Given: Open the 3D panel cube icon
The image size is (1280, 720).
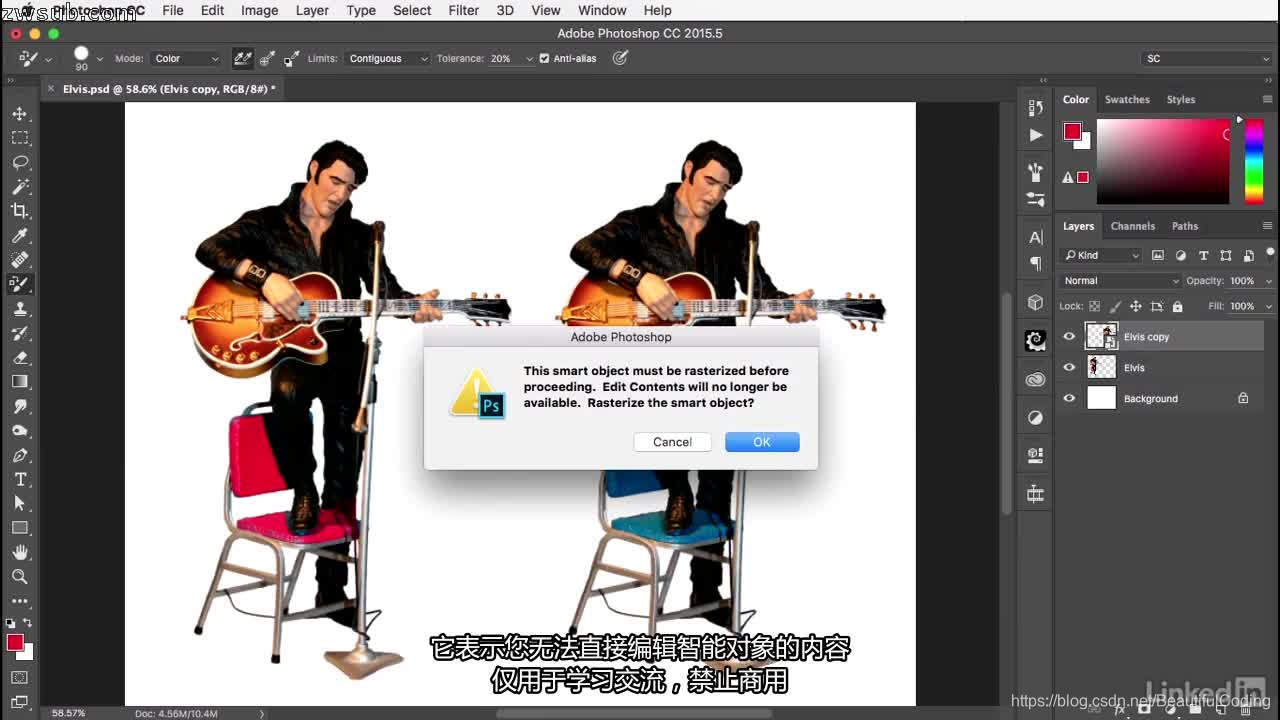Looking at the screenshot, I should (x=1035, y=302).
